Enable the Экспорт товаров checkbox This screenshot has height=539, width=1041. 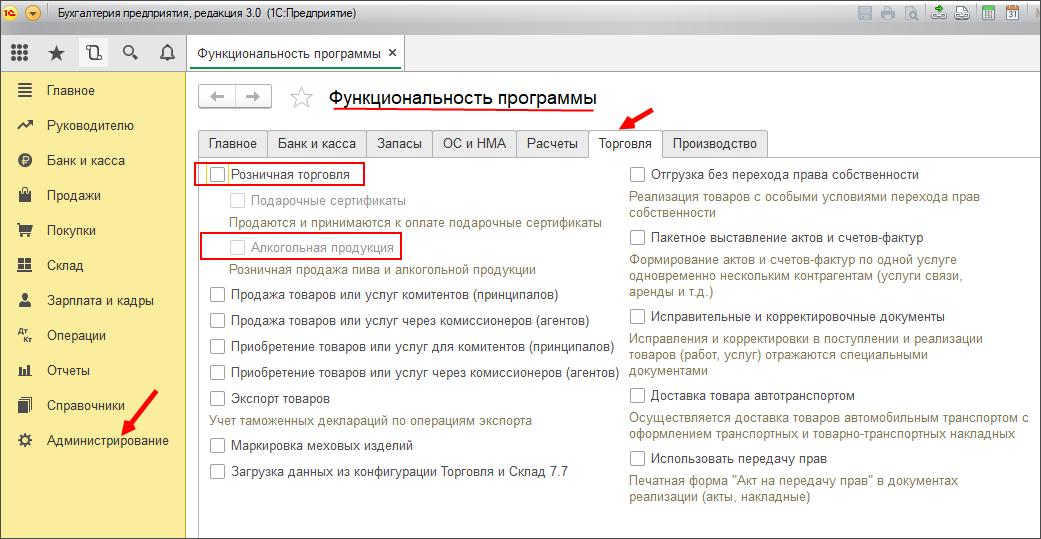click(x=218, y=399)
